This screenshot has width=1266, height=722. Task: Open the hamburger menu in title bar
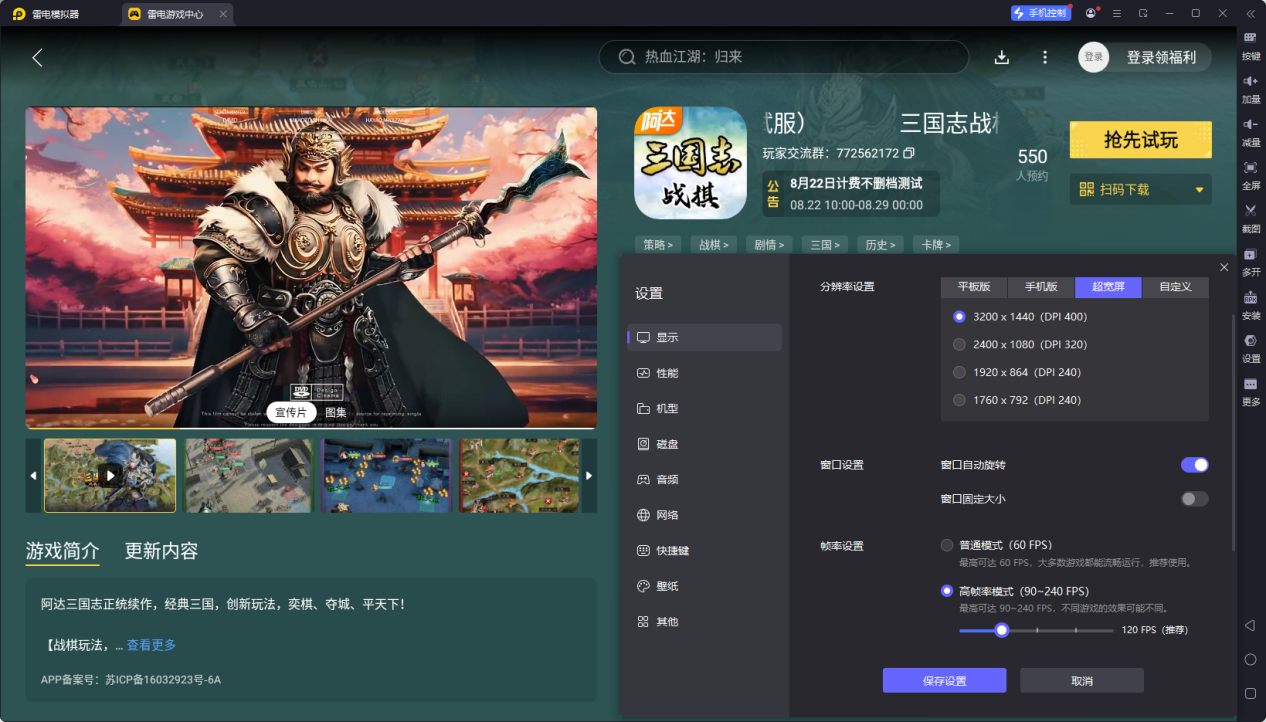click(x=1117, y=13)
